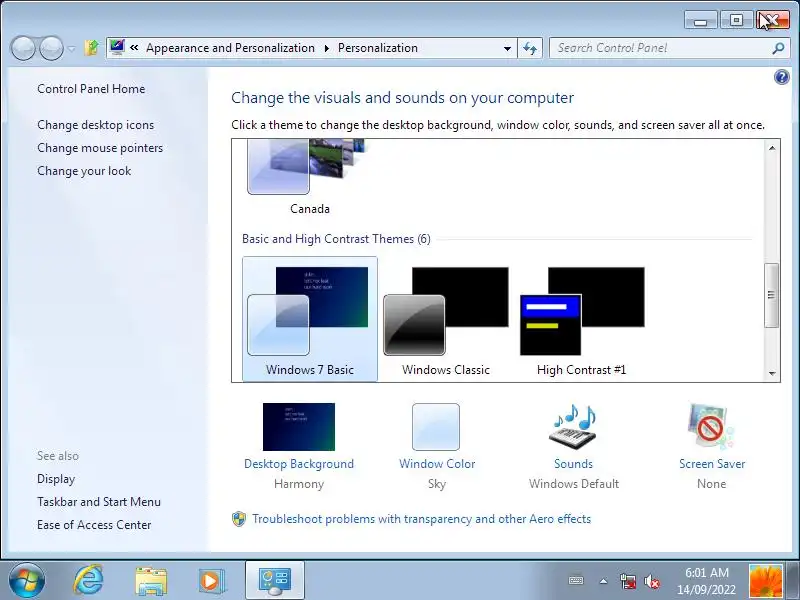Maximize the Personalization window

736,20
